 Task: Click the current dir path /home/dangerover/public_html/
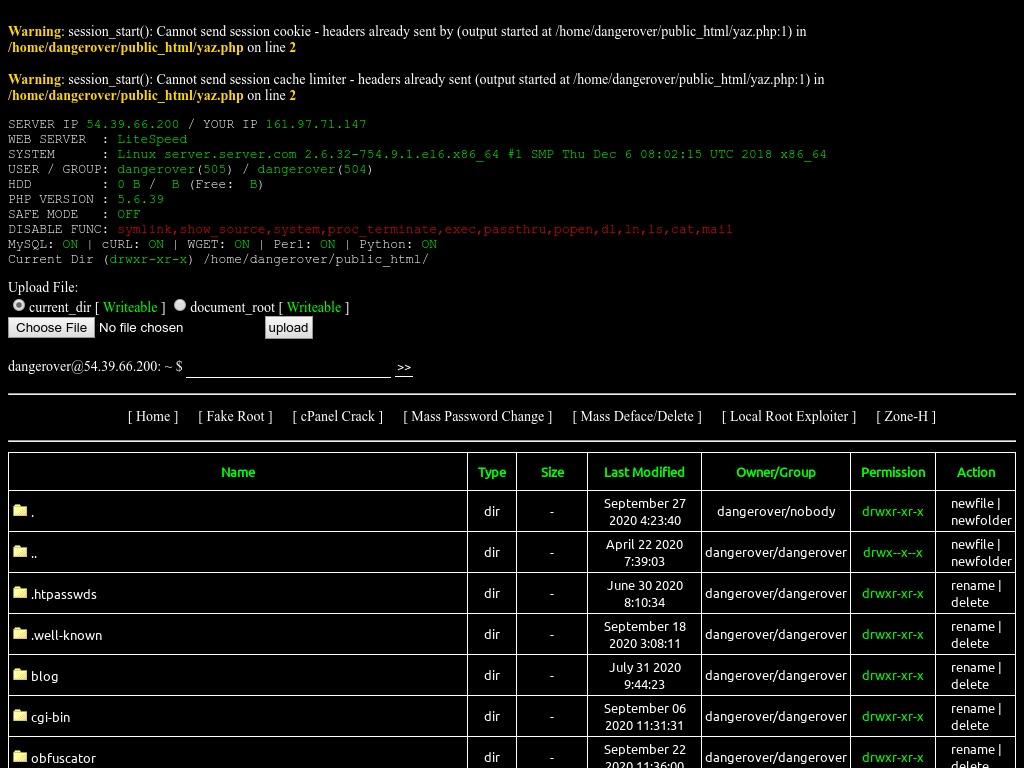click(316, 259)
